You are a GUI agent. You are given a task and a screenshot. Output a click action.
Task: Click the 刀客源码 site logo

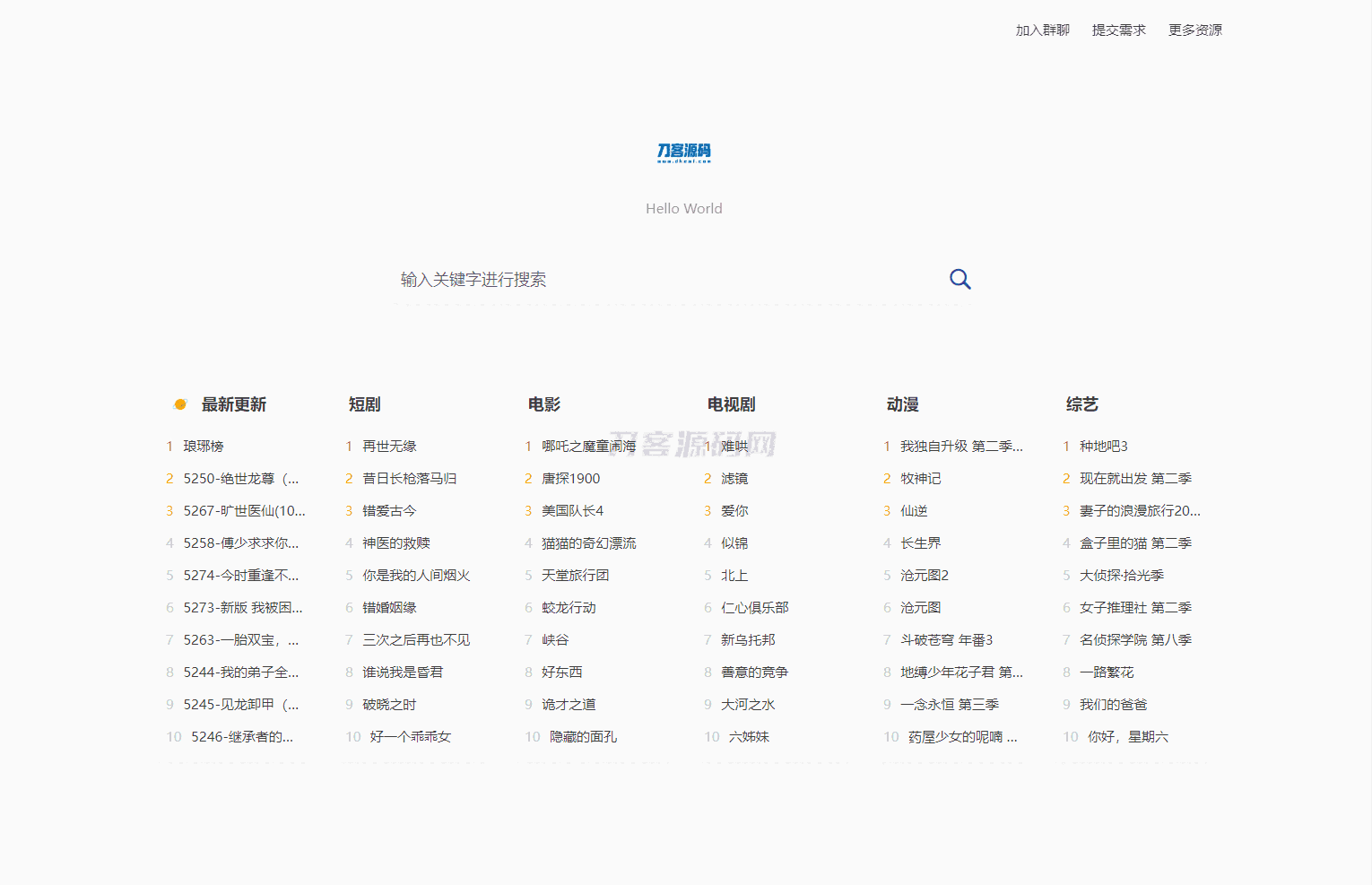pos(683,152)
